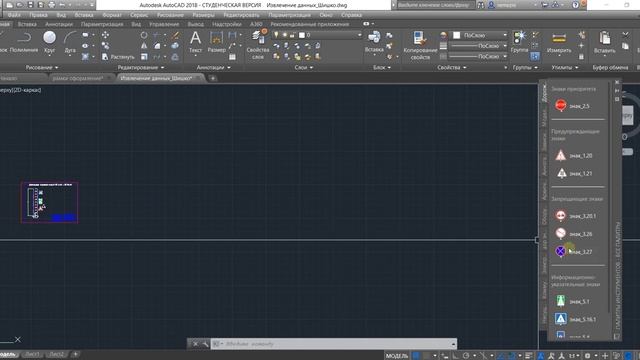Click the drawing thumbnail in model space
640x360 pixels.
tap(49, 202)
